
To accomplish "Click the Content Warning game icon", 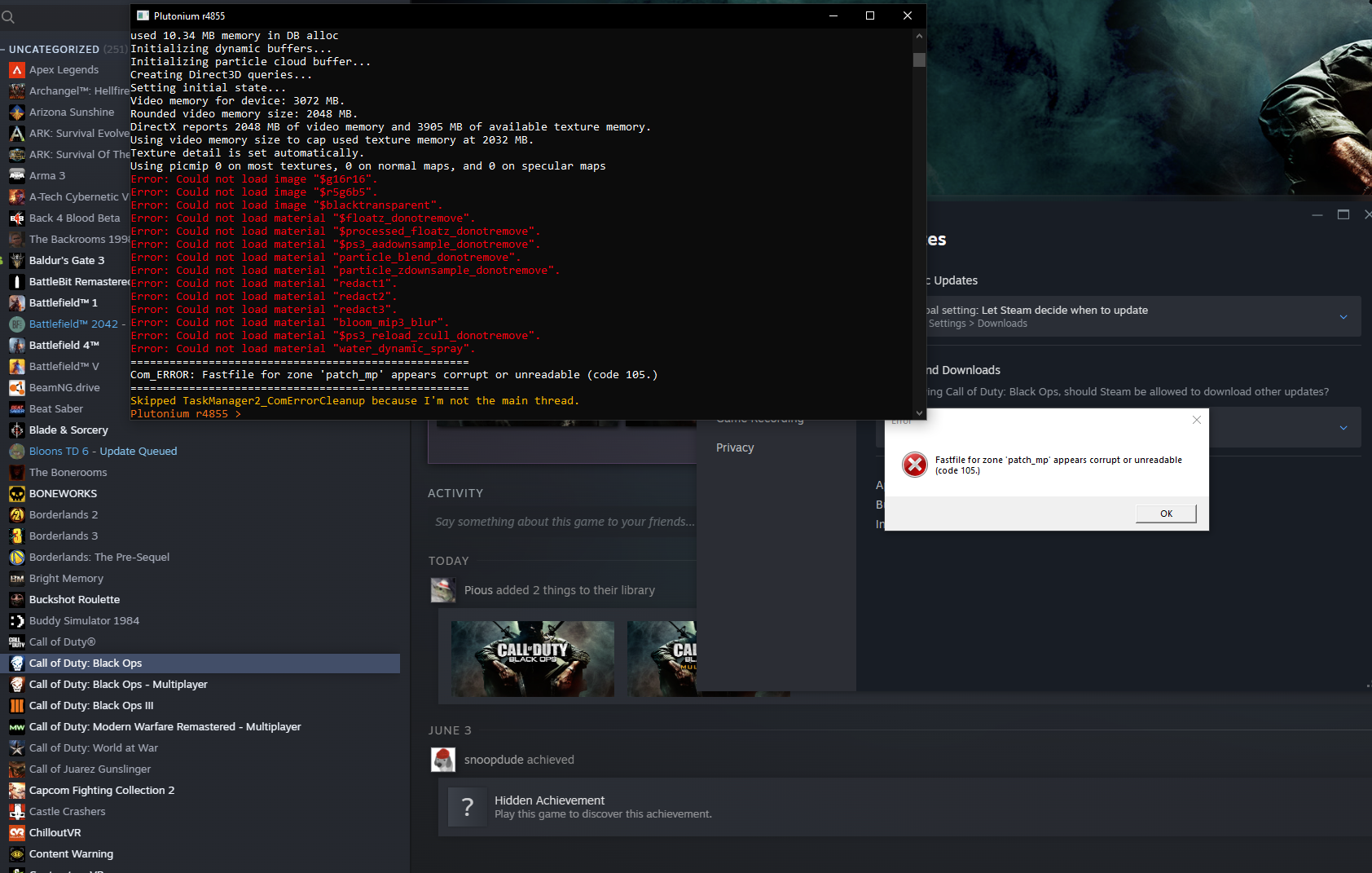I will [x=17, y=854].
